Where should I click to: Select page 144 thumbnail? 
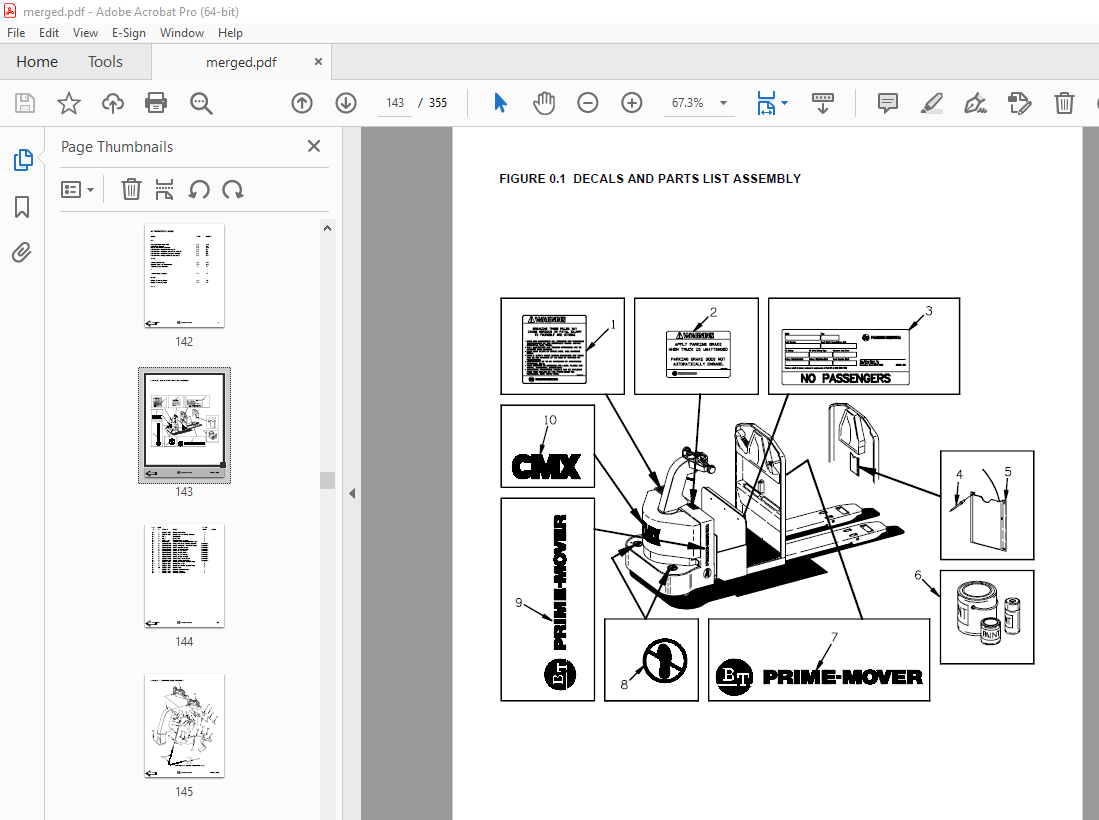point(184,575)
